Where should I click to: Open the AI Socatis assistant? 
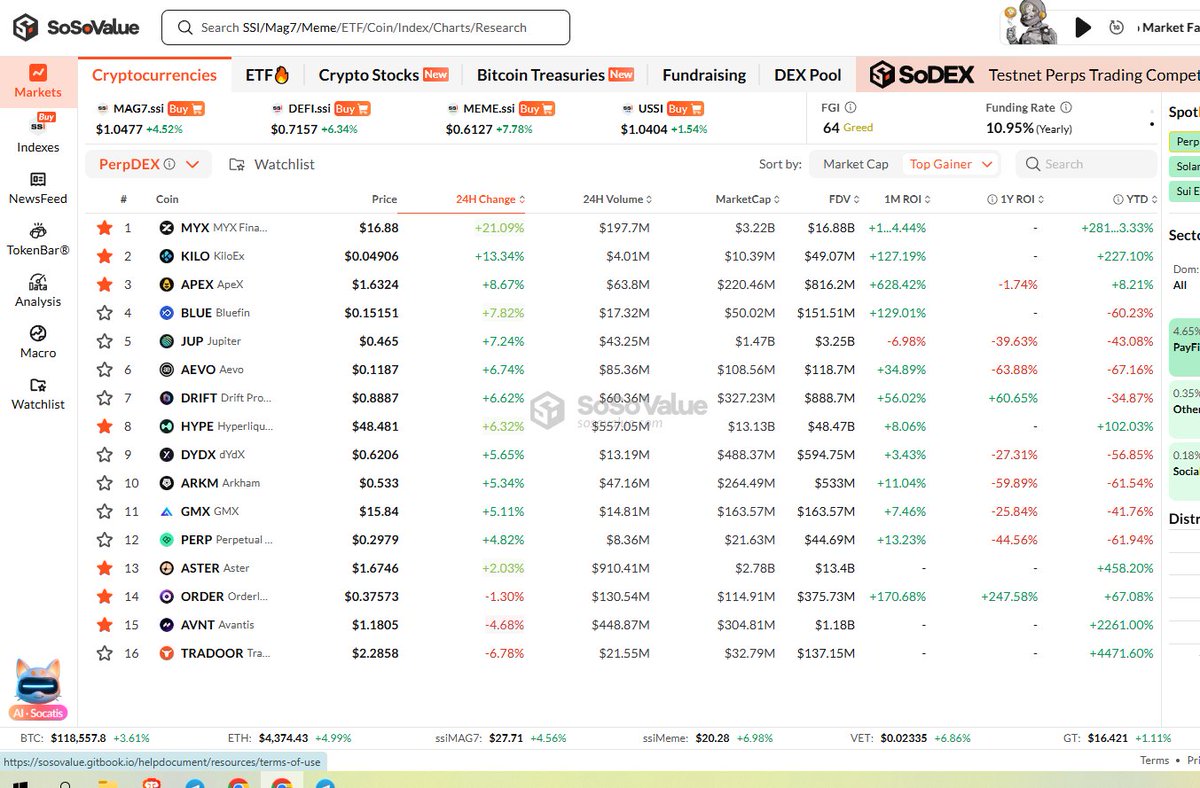[x=38, y=690]
